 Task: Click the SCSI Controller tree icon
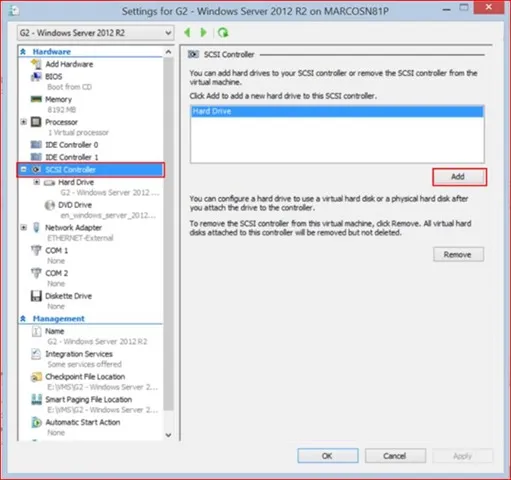(x=36, y=169)
